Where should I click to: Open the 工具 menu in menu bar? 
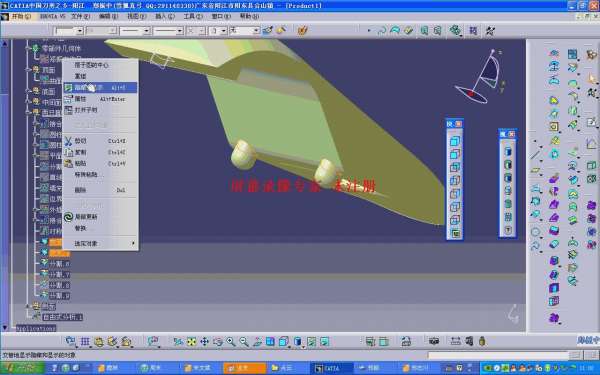pos(192,16)
